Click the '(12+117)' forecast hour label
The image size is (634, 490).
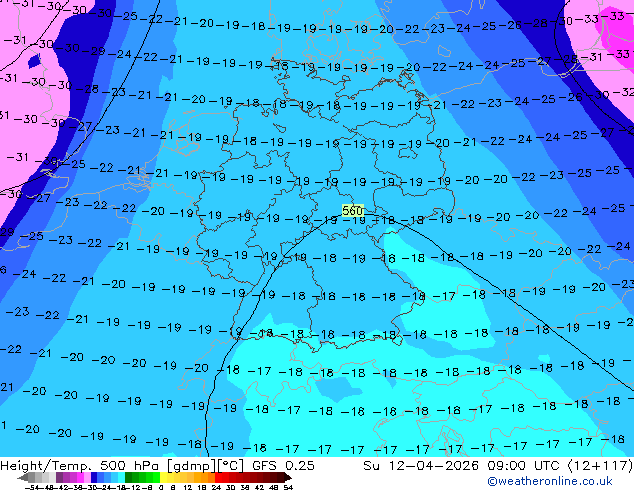click(x=600, y=466)
